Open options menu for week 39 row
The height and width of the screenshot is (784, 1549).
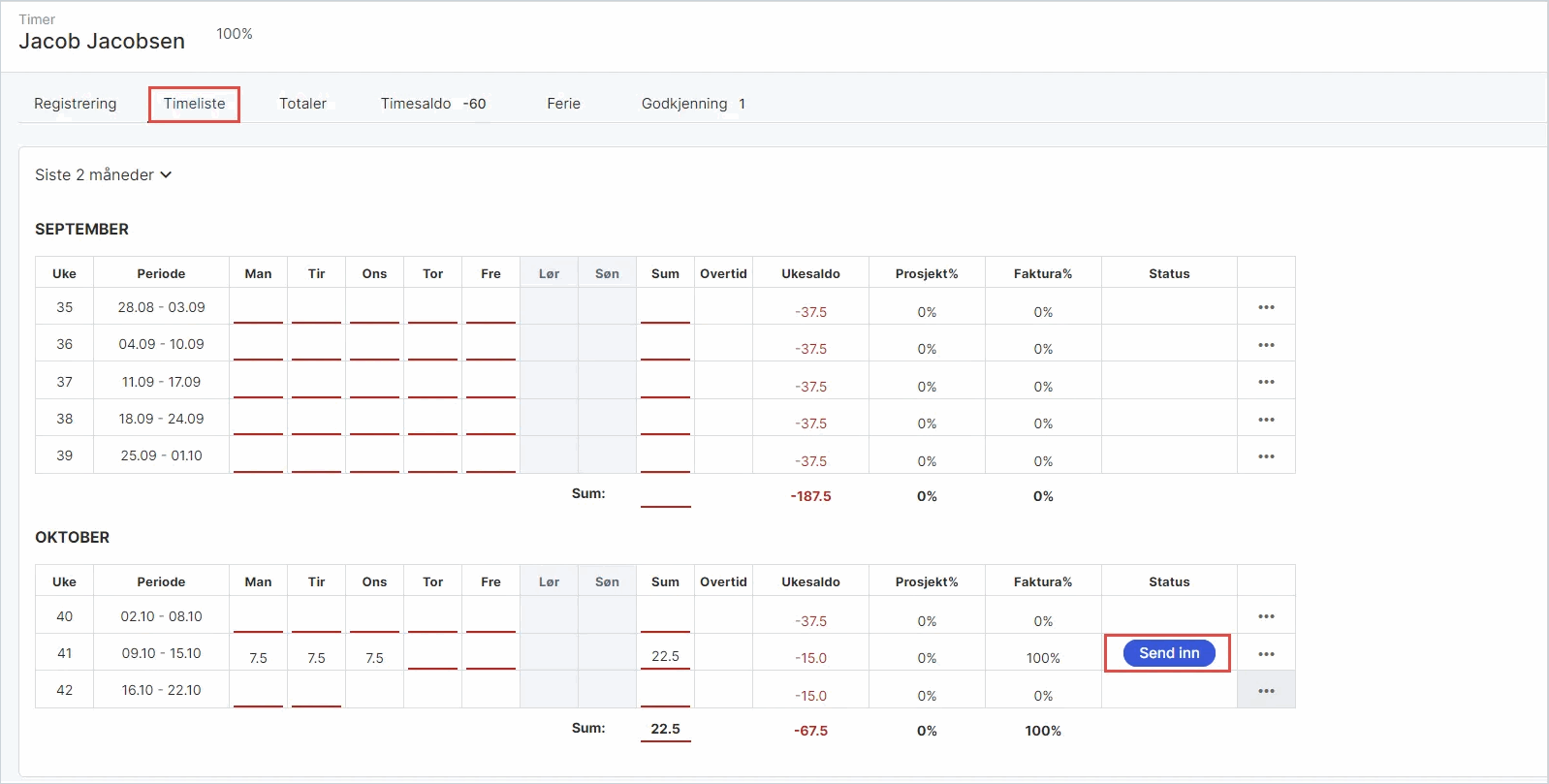pos(1266,456)
